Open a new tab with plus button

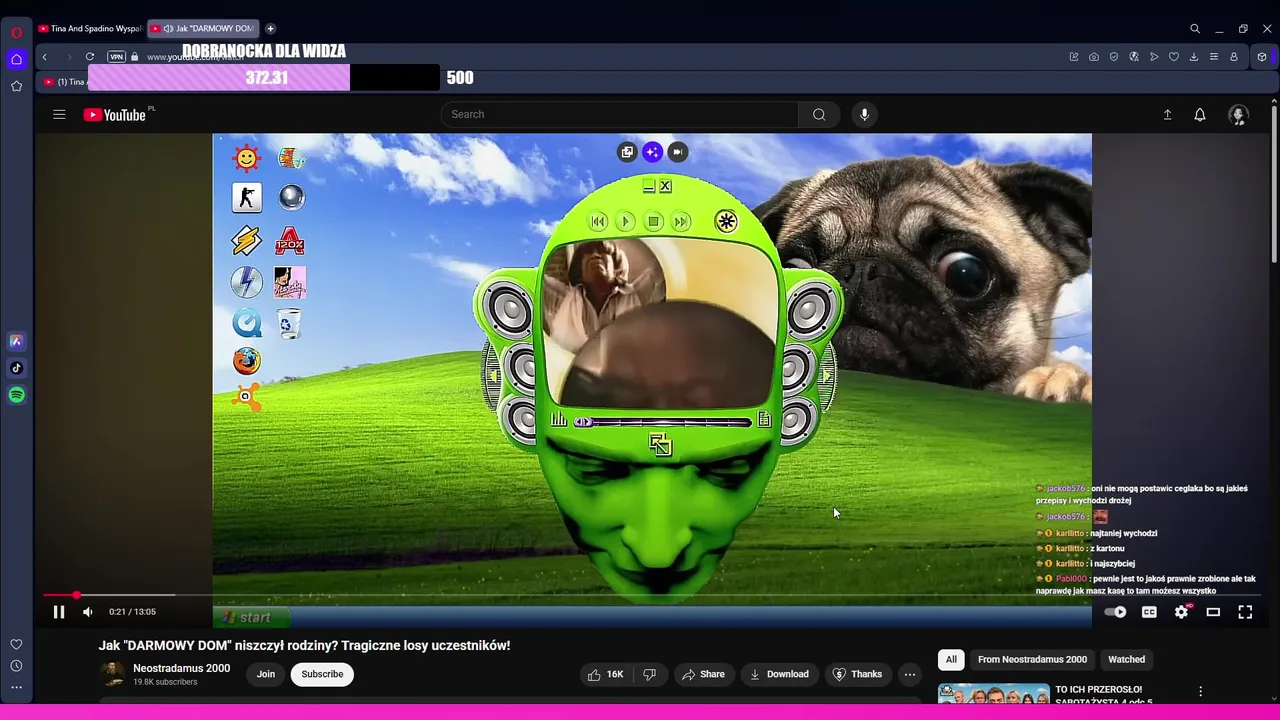271,29
